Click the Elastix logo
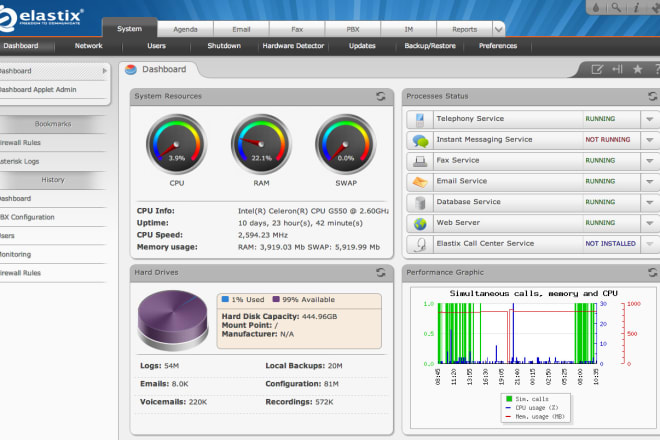The height and width of the screenshot is (440, 660). coord(41,18)
